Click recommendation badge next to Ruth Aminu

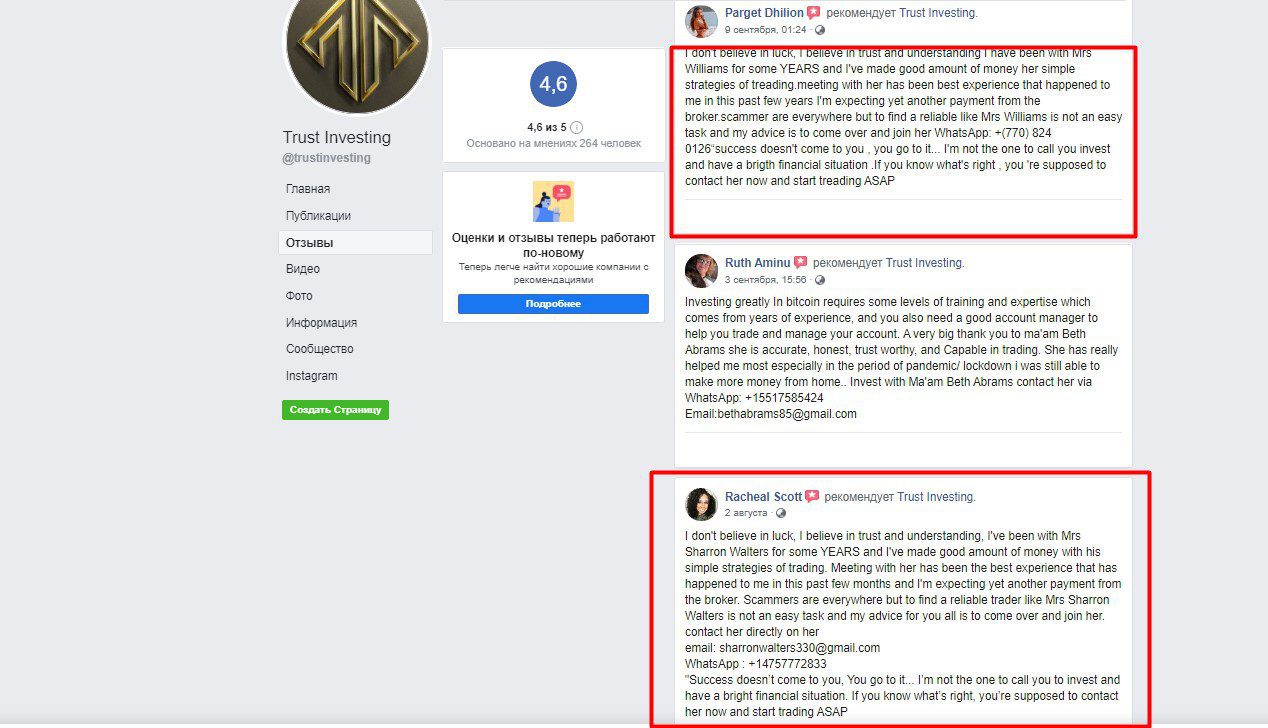tap(800, 263)
